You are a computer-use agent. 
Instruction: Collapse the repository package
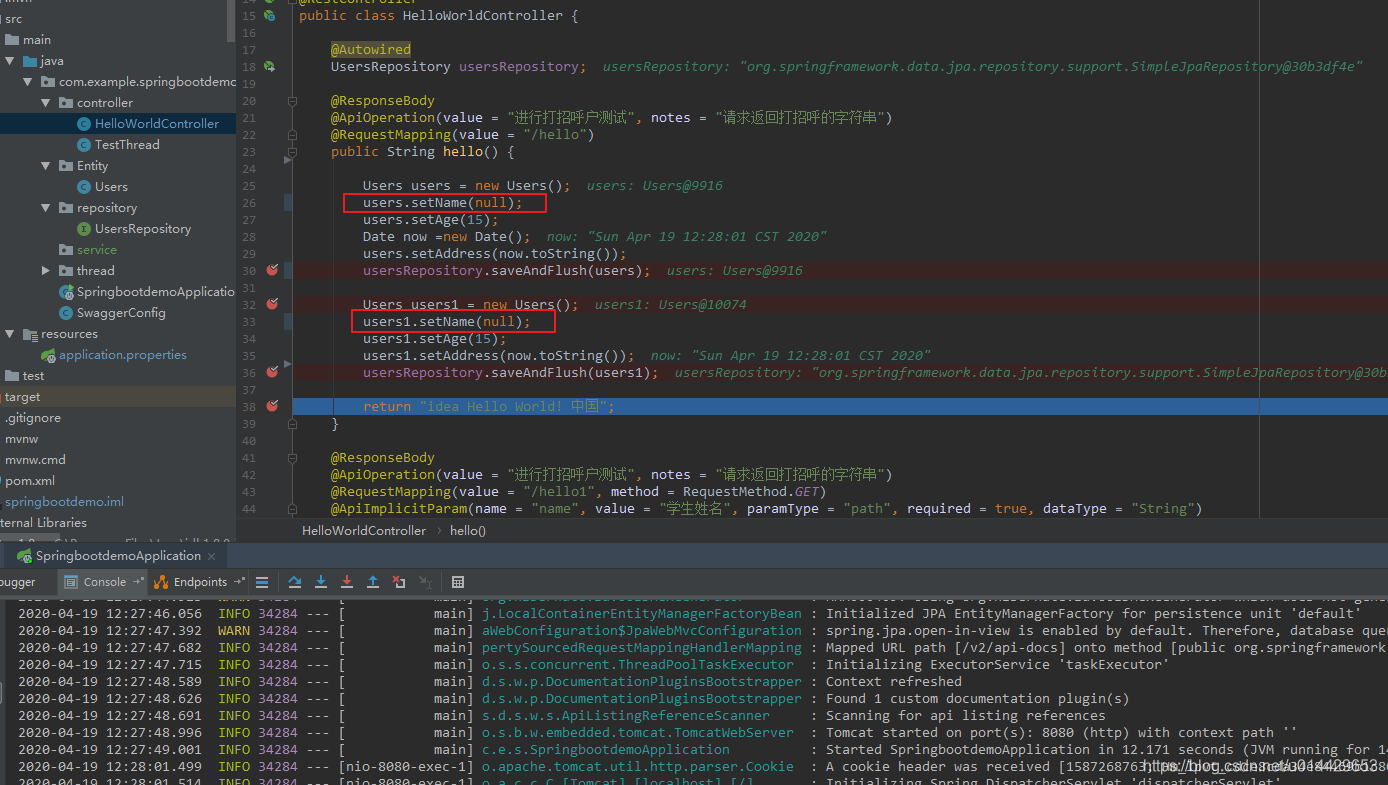tap(46, 208)
